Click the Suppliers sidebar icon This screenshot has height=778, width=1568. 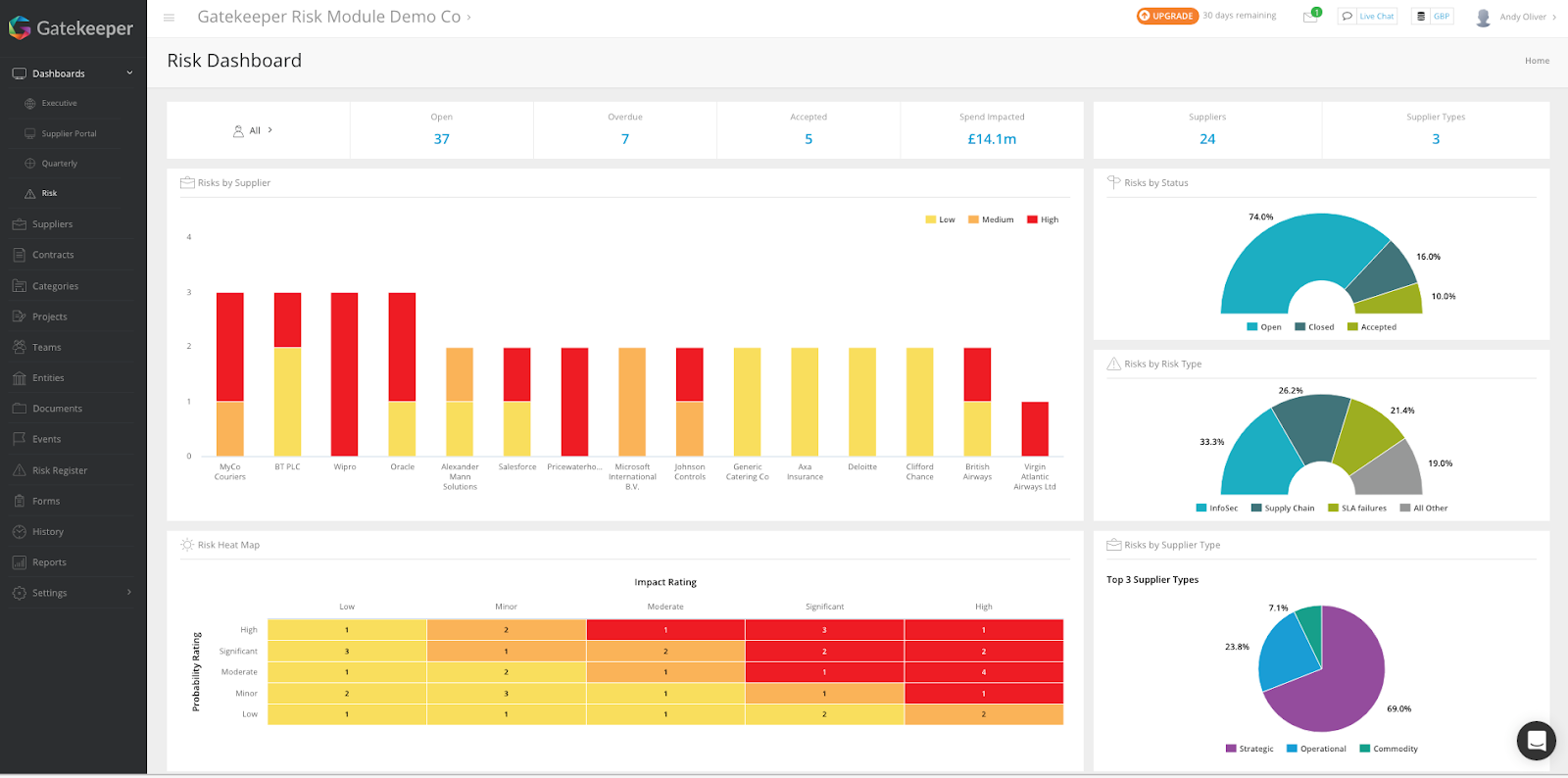pos(19,224)
